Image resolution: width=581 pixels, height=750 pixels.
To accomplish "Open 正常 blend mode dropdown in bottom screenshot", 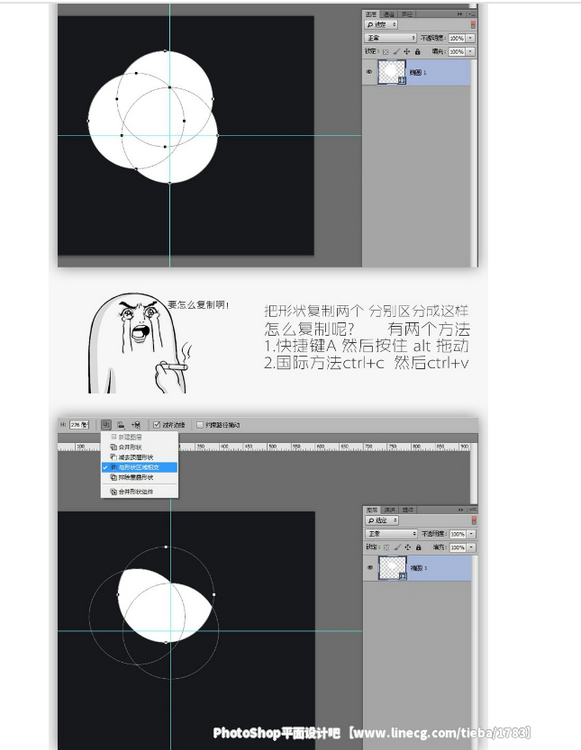I will (392, 533).
